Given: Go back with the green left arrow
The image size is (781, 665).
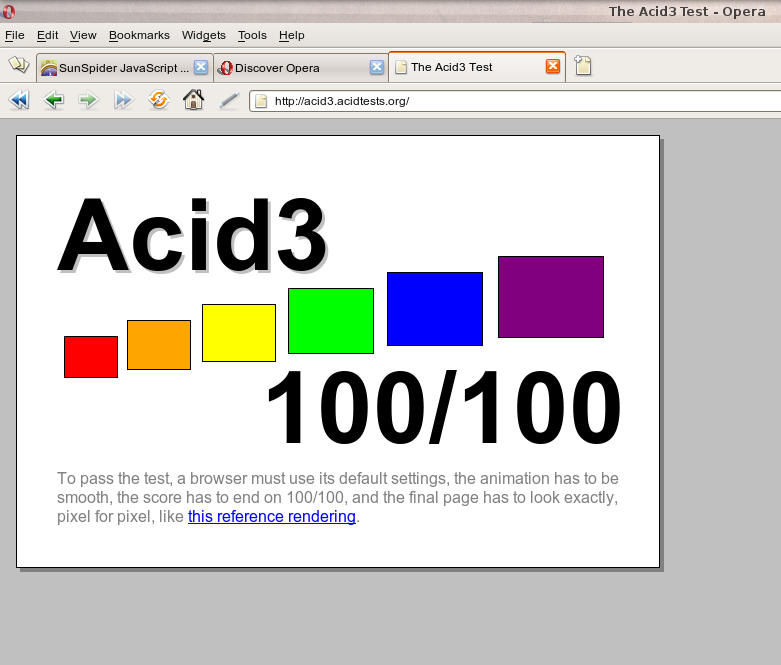Looking at the screenshot, I should (x=54, y=100).
